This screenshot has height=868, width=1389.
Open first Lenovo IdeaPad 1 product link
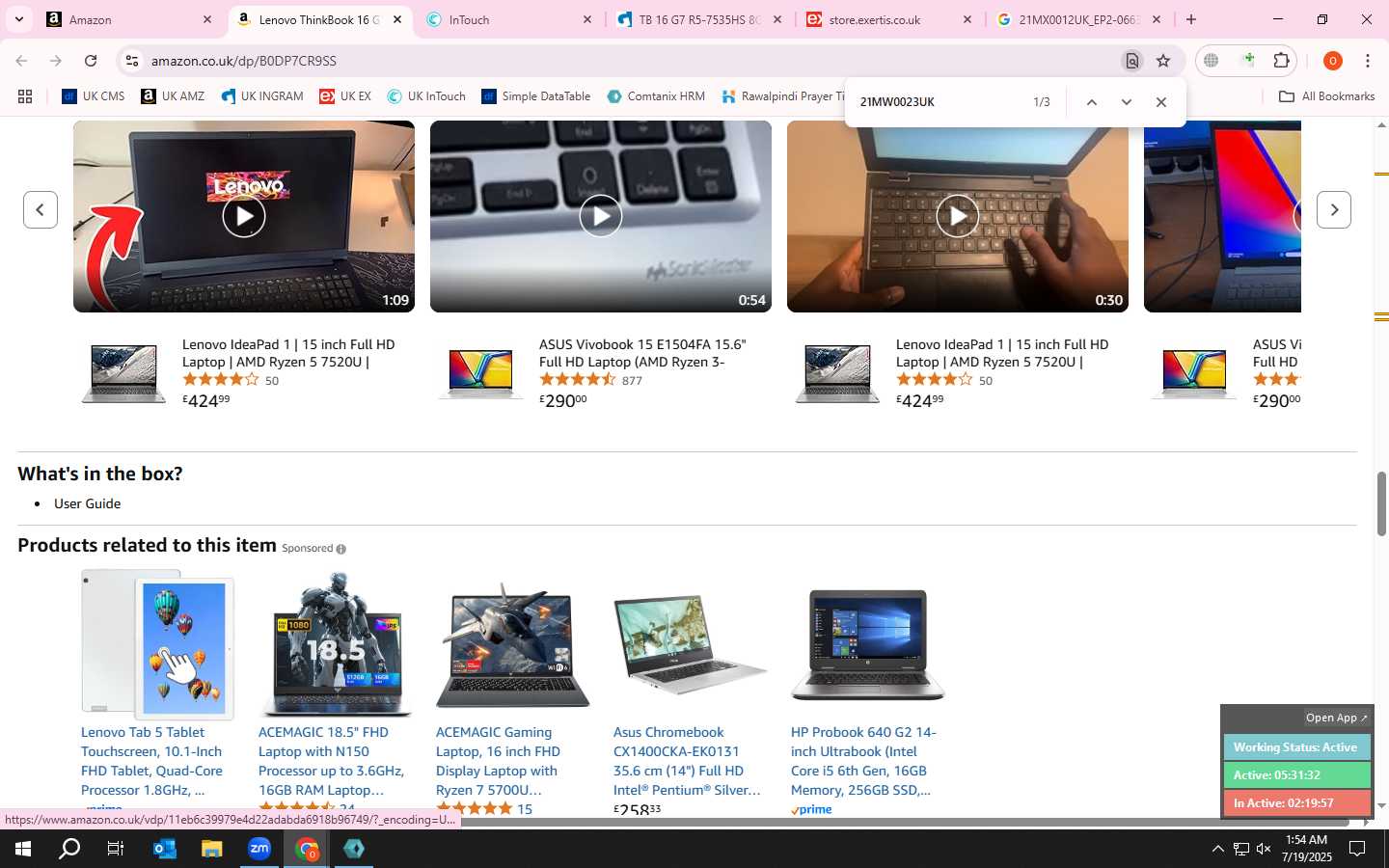coord(288,353)
